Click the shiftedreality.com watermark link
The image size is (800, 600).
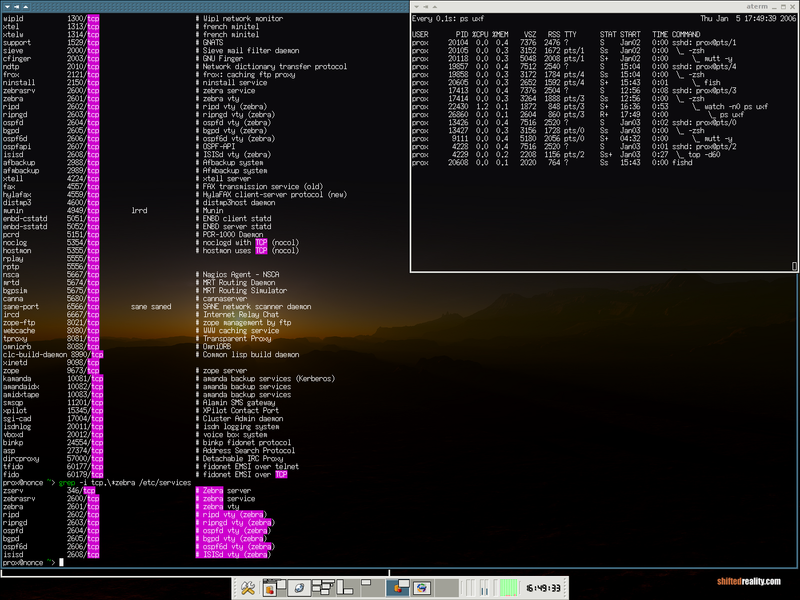point(748,581)
